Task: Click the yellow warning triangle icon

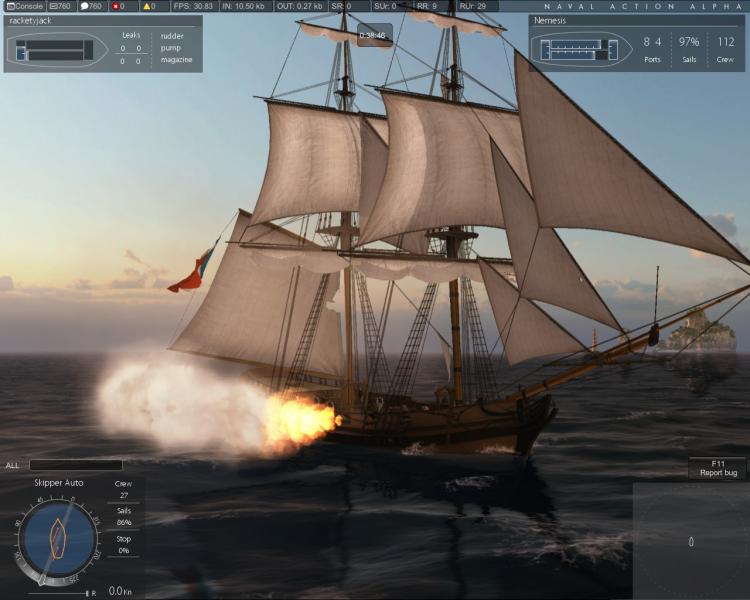Action: point(146,6)
